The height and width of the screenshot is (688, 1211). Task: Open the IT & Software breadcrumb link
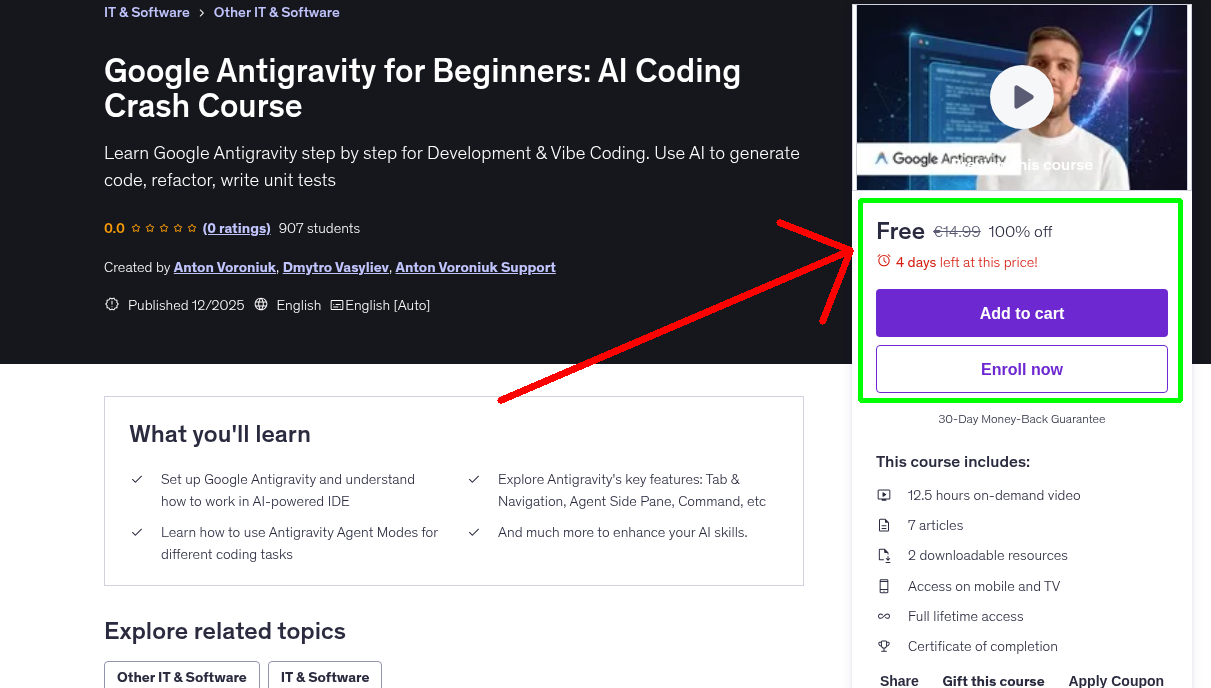click(146, 12)
